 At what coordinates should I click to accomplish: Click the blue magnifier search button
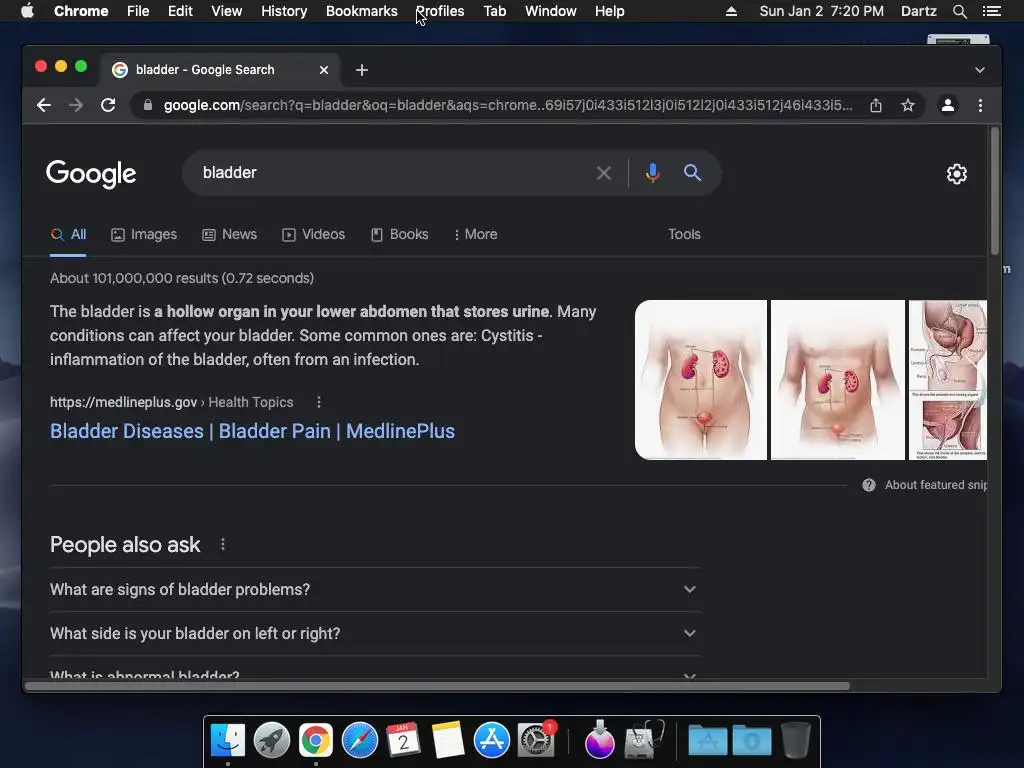pyautogui.click(x=692, y=172)
